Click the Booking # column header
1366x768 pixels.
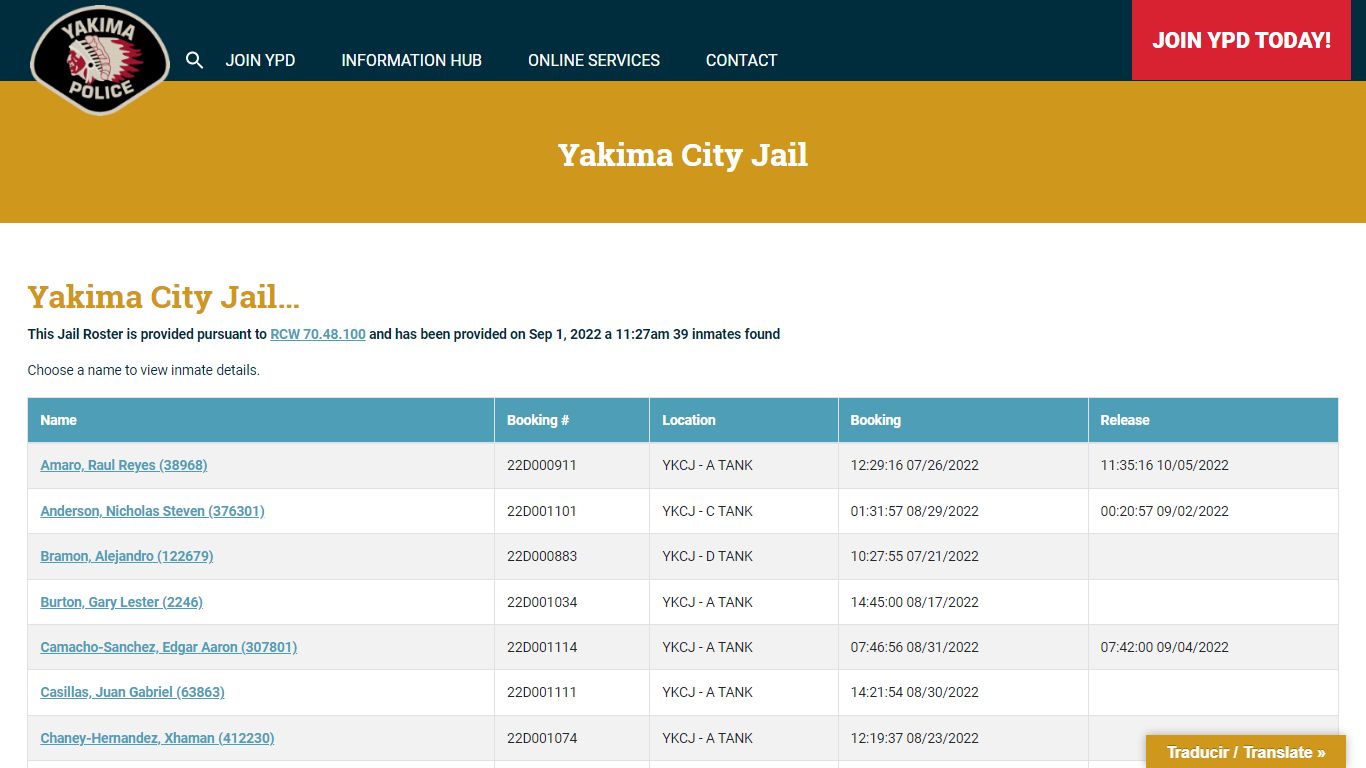click(x=572, y=420)
